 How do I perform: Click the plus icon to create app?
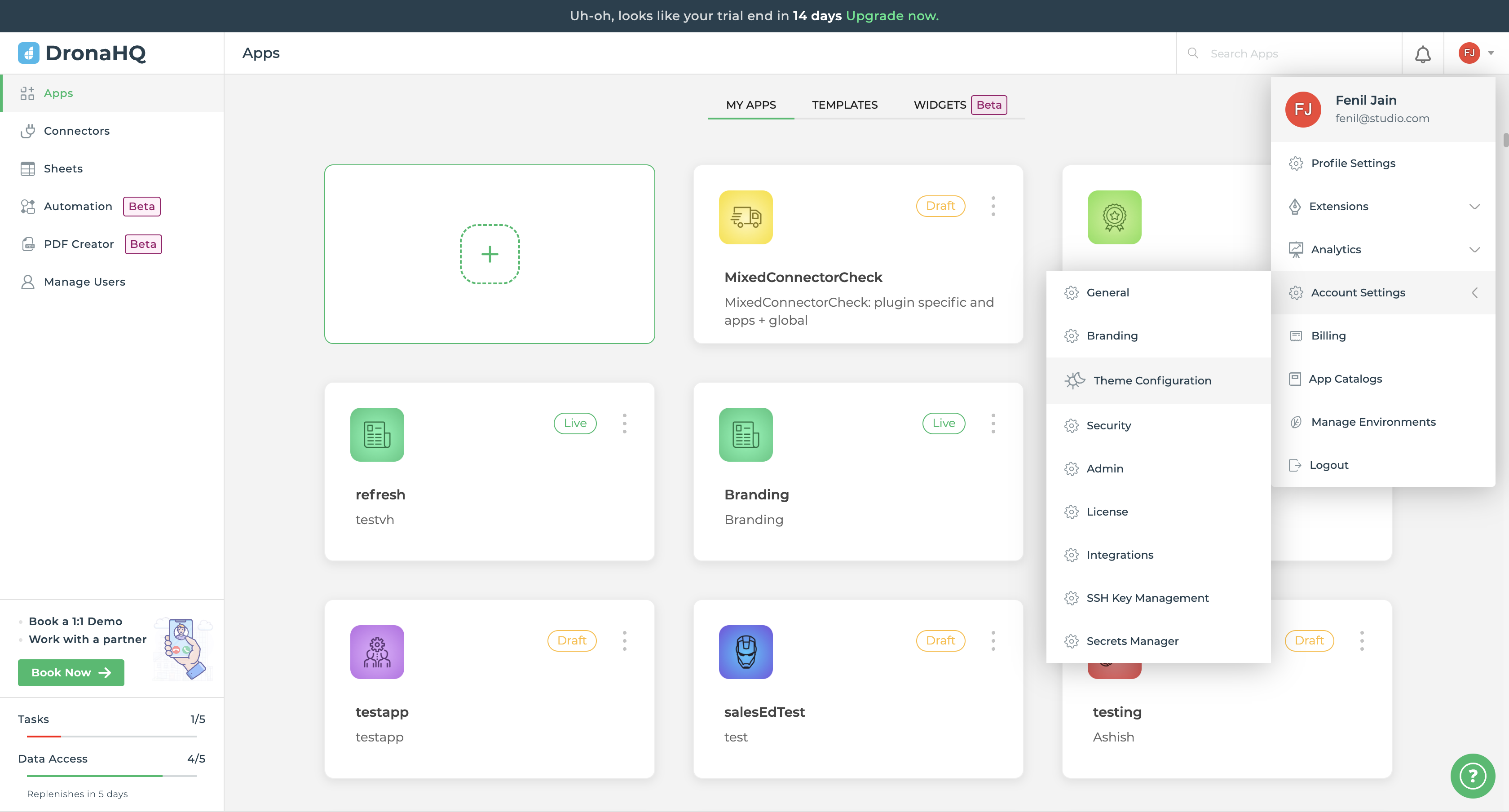coord(490,254)
